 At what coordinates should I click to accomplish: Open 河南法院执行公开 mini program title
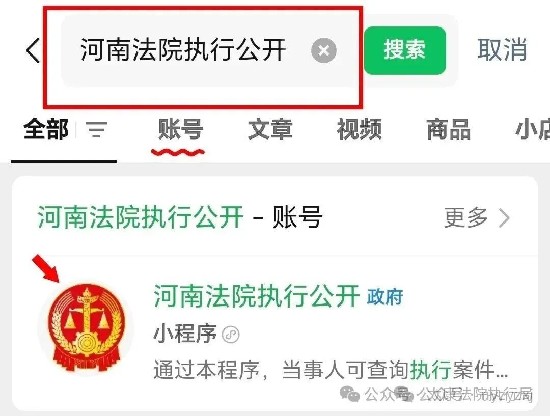(x=257, y=296)
